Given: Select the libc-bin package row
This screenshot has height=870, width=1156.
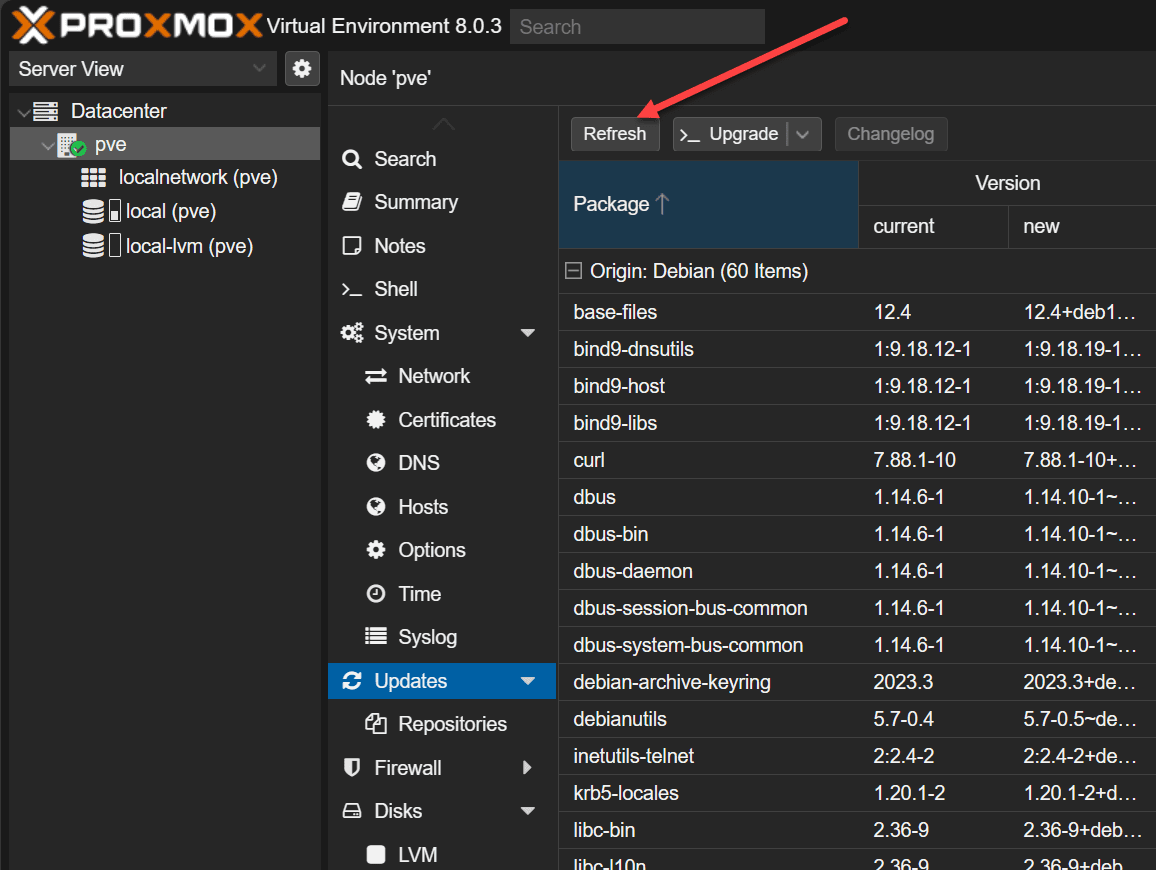Looking at the screenshot, I should (x=857, y=830).
